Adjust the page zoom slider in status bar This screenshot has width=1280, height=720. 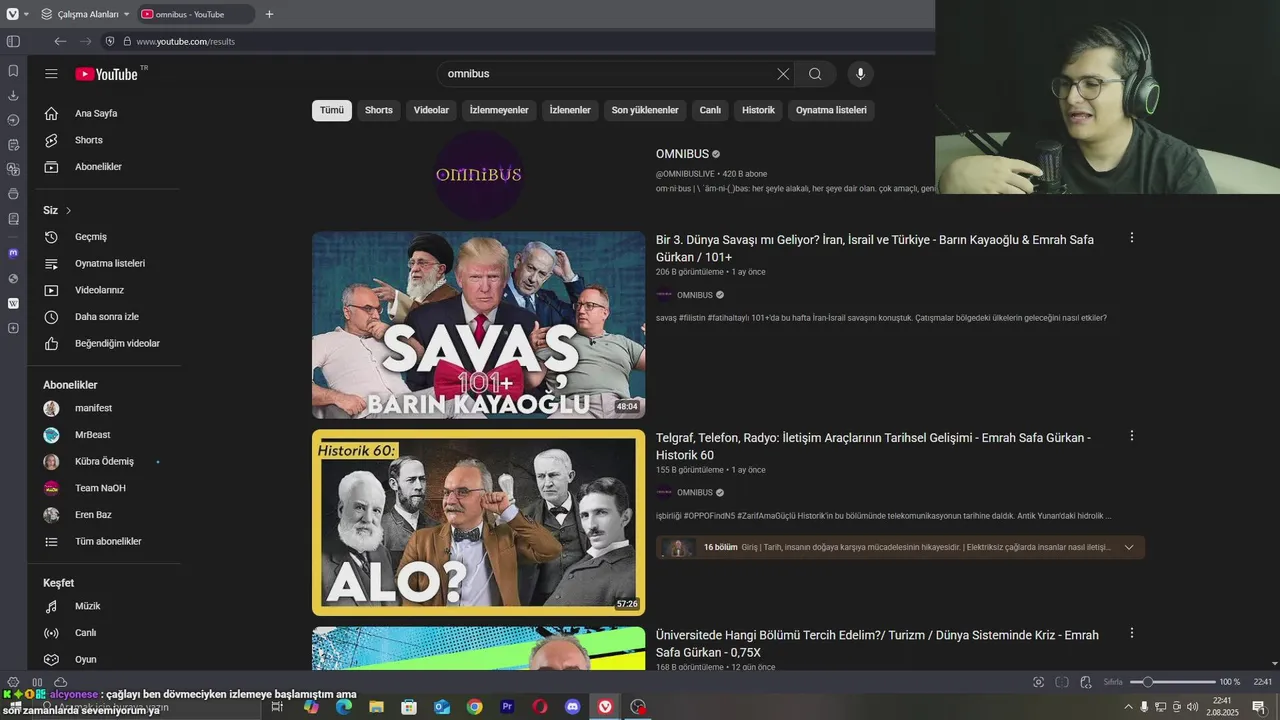(1172, 682)
